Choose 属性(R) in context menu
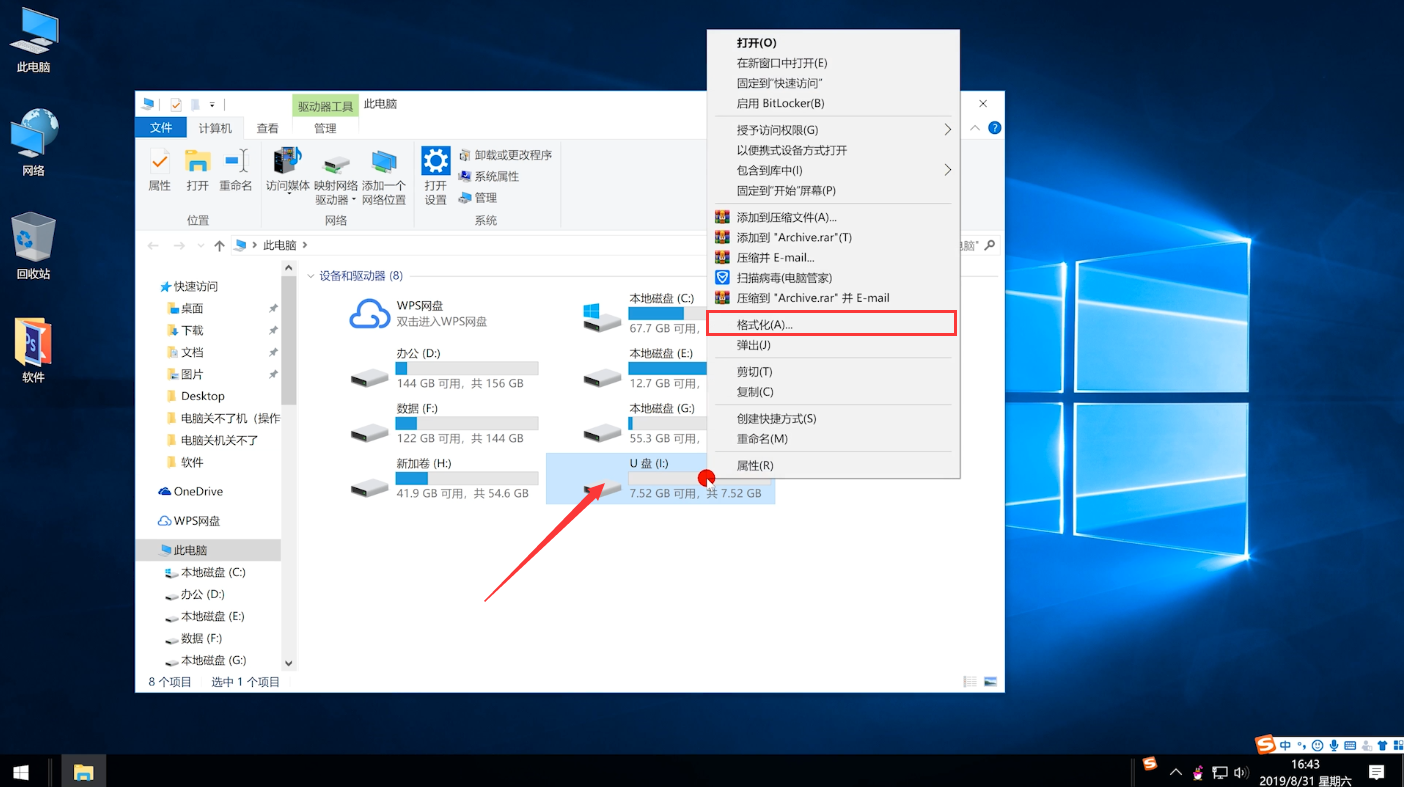 pyautogui.click(x=832, y=465)
